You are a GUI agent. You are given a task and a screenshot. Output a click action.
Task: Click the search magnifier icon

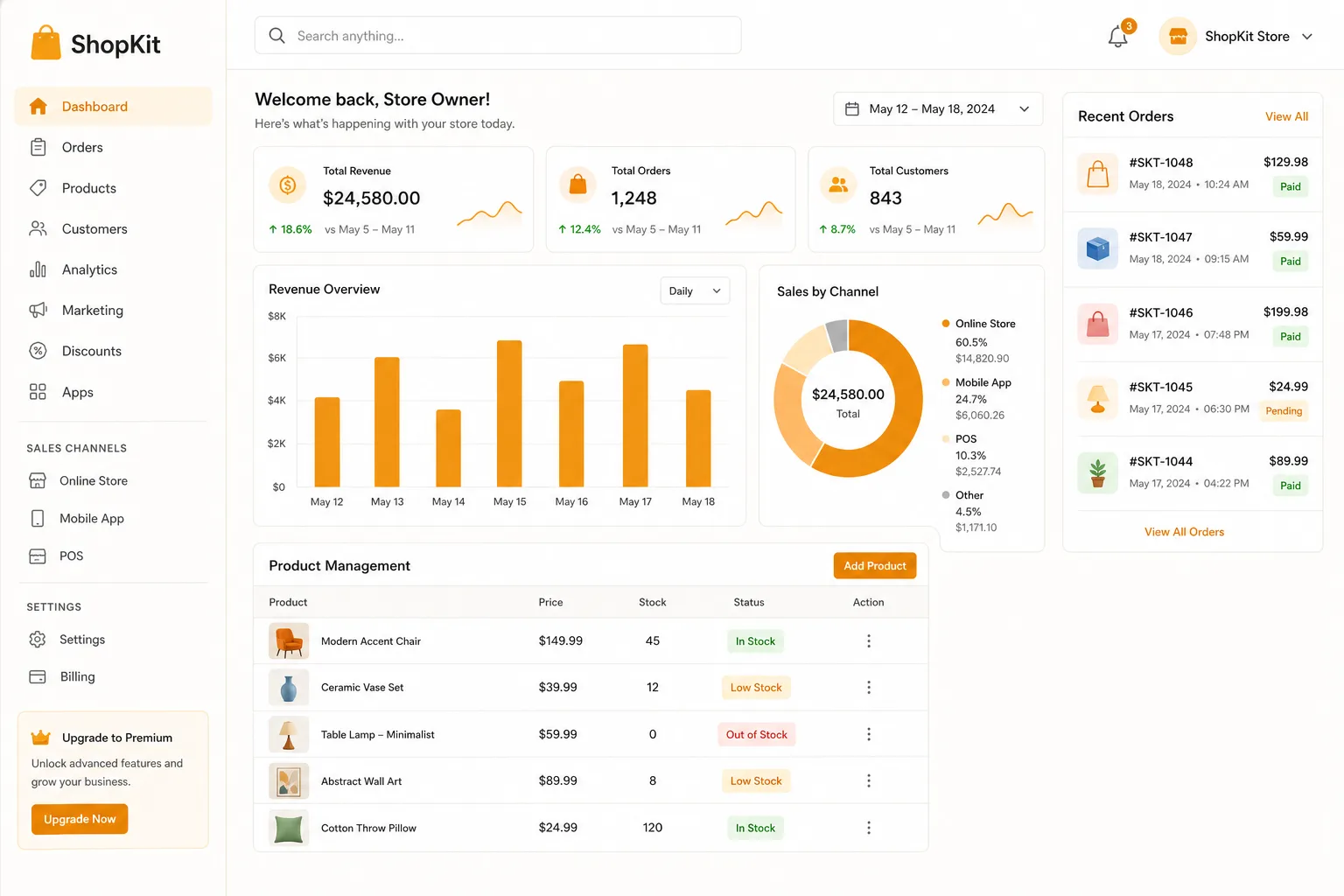click(x=276, y=36)
